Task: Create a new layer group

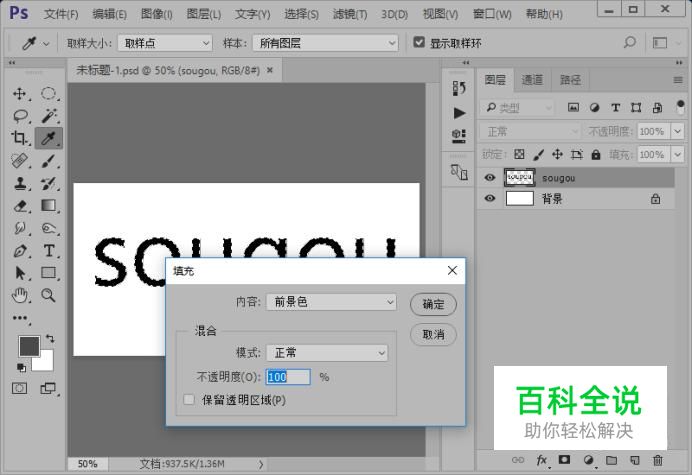Action: (x=611, y=460)
